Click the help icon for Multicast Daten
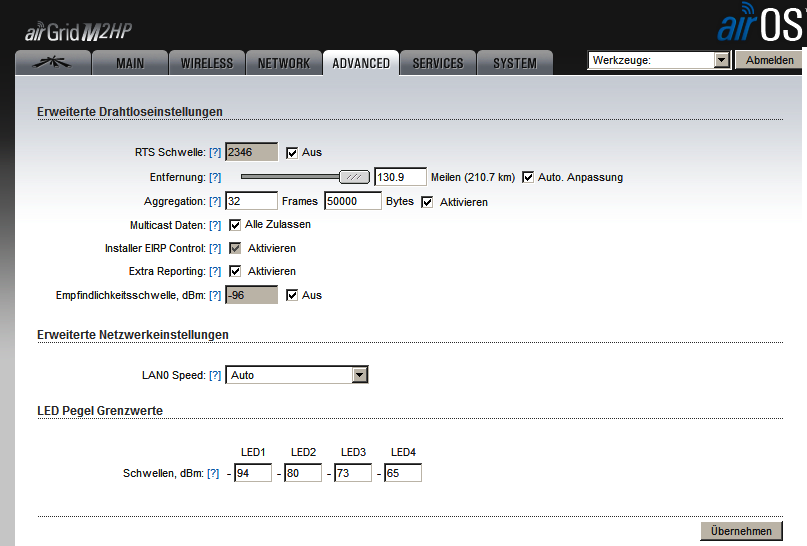This screenshot has height=546, width=807. pos(215,225)
